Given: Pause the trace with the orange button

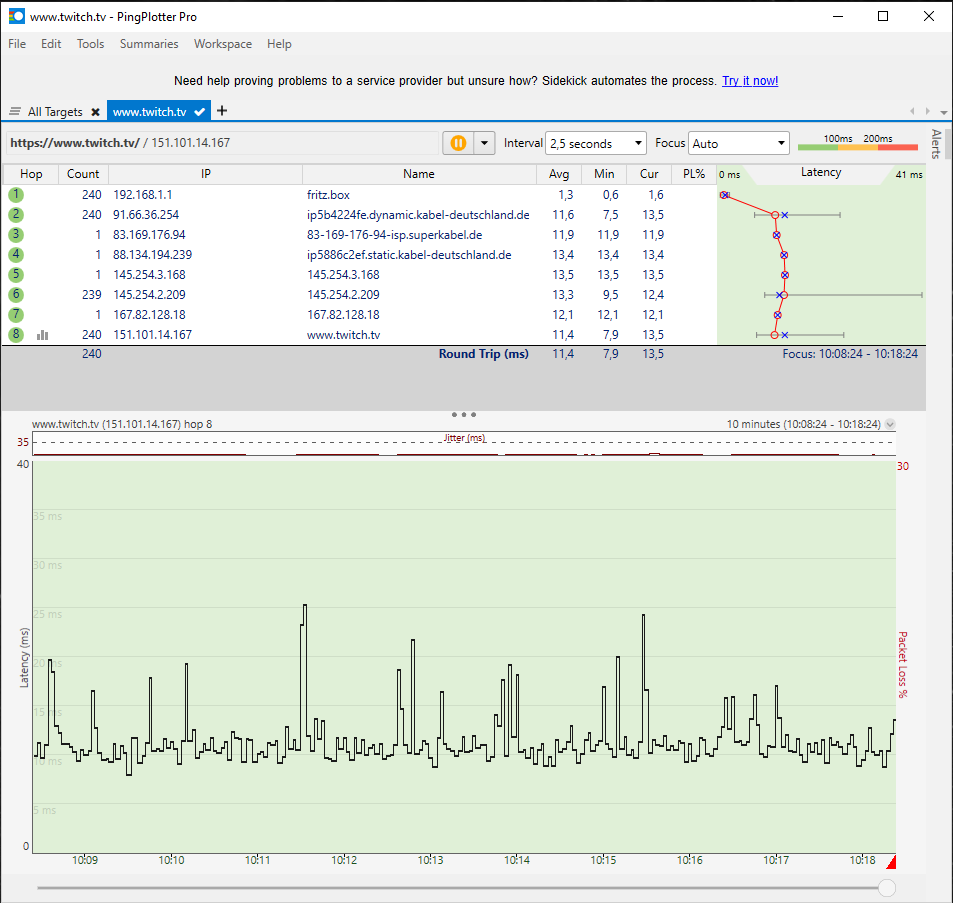Looking at the screenshot, I should pos(458,143).
